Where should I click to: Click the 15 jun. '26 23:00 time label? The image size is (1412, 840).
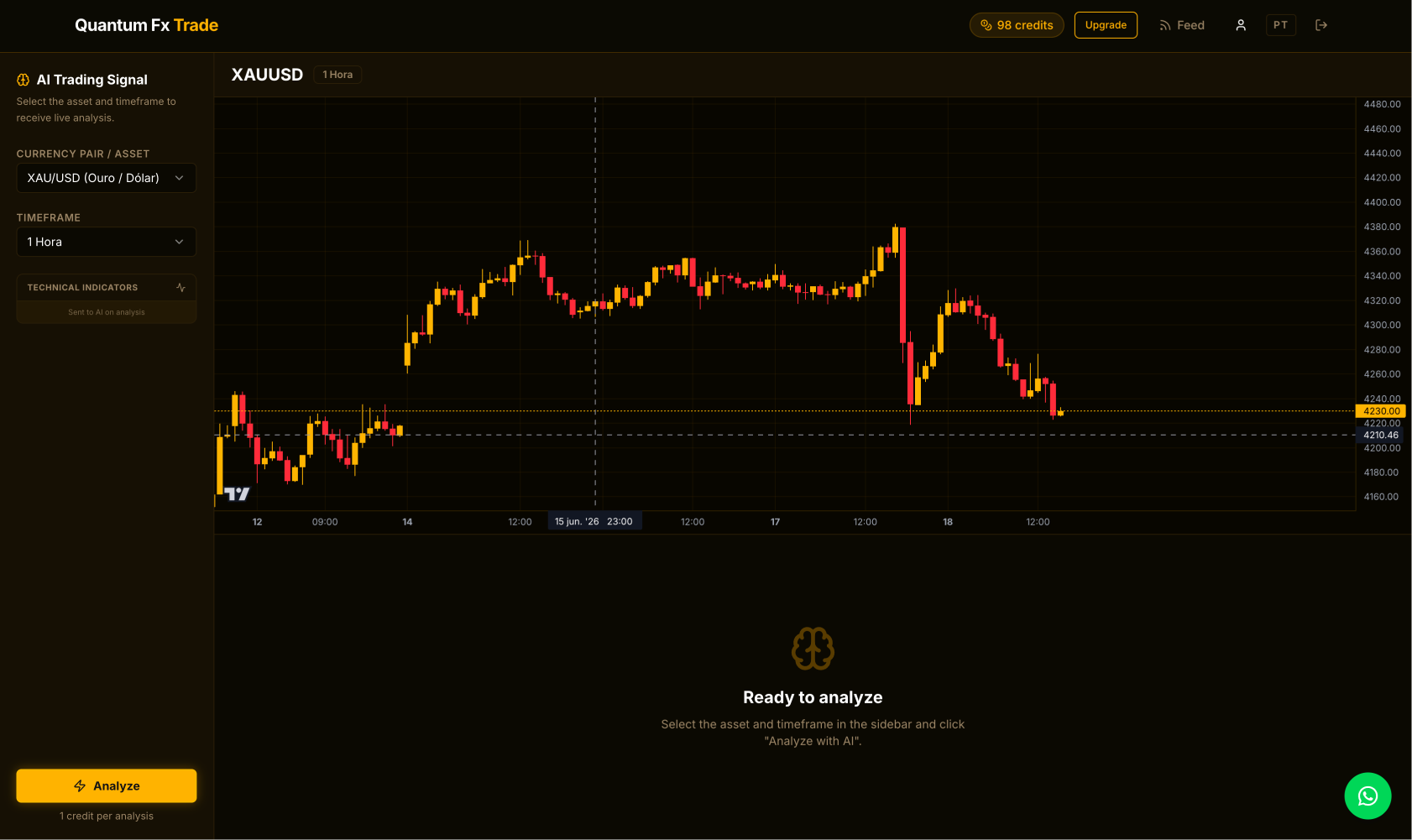594,521
